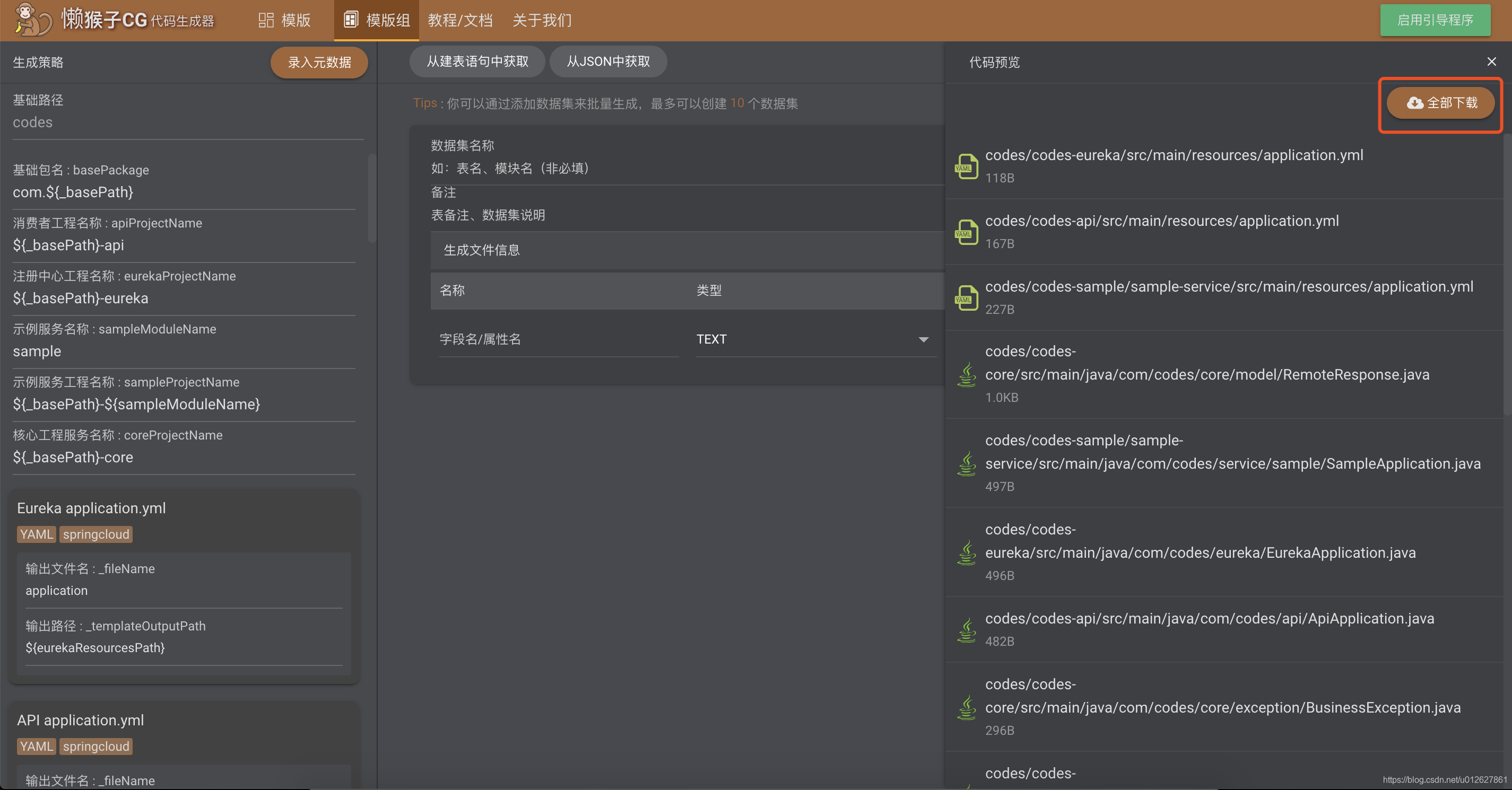Click springcloud tag on API application.yml card
Viewport: 1512px width, 790px height.
click(x=95, y=747)
